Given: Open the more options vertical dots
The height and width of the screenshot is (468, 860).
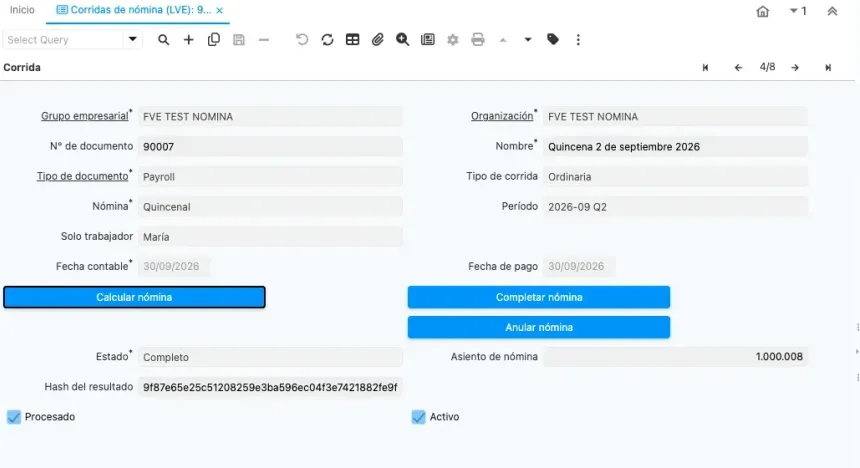Looking at the screenshot, I should coord(578,40).
